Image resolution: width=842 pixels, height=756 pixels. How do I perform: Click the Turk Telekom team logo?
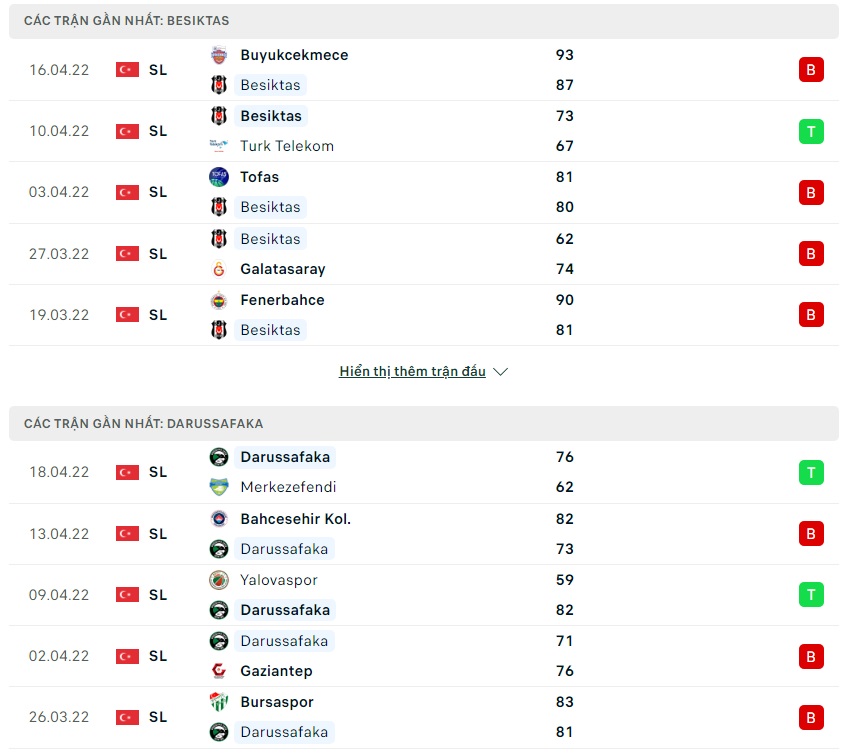[219, 146]
